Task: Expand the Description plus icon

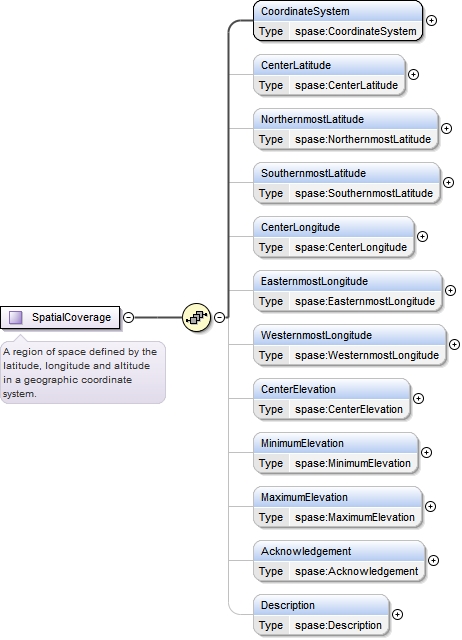Action: [x=398, y=614]
